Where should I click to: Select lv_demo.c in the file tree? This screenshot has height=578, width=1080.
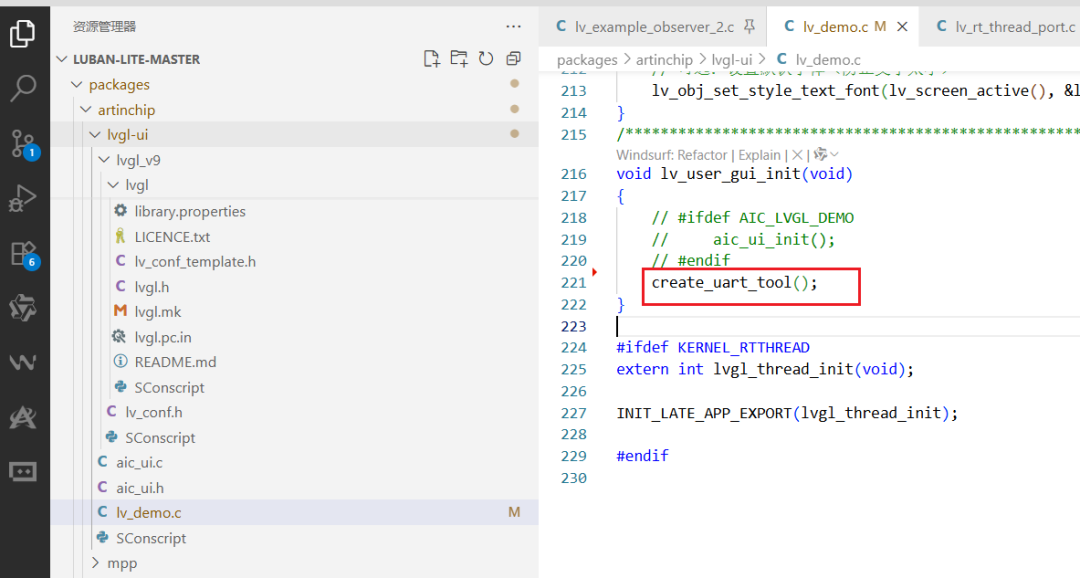[x=294, y=513]
